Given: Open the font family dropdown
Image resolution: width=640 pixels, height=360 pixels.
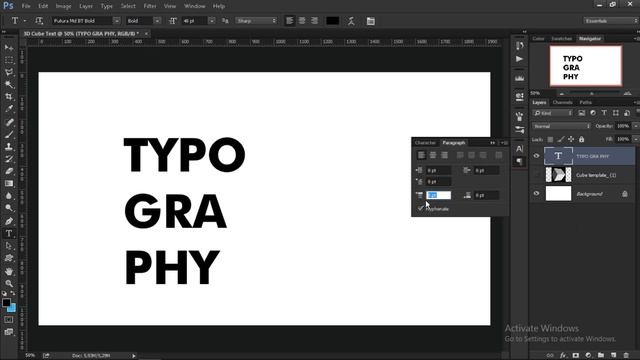Looking at the screenshot, I should [117, 21].
